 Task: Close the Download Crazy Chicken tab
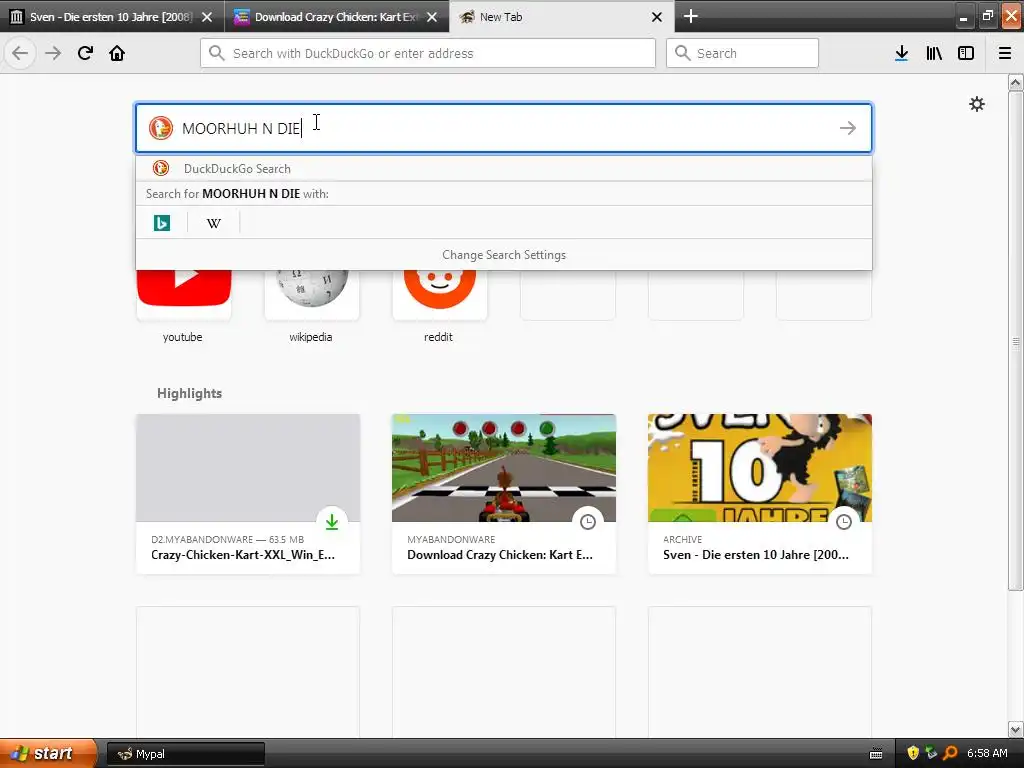point(432,17)
